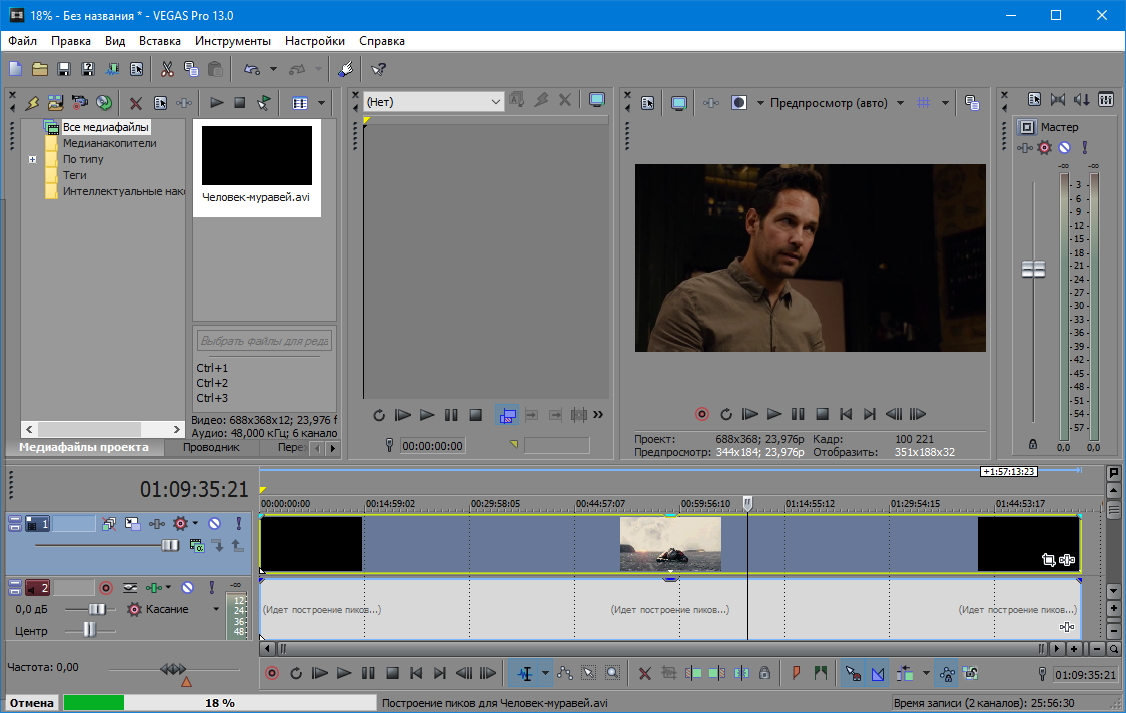The image size is (1126, 713).
Task: Open the Инструменты menu
Action: pos(232,41)
